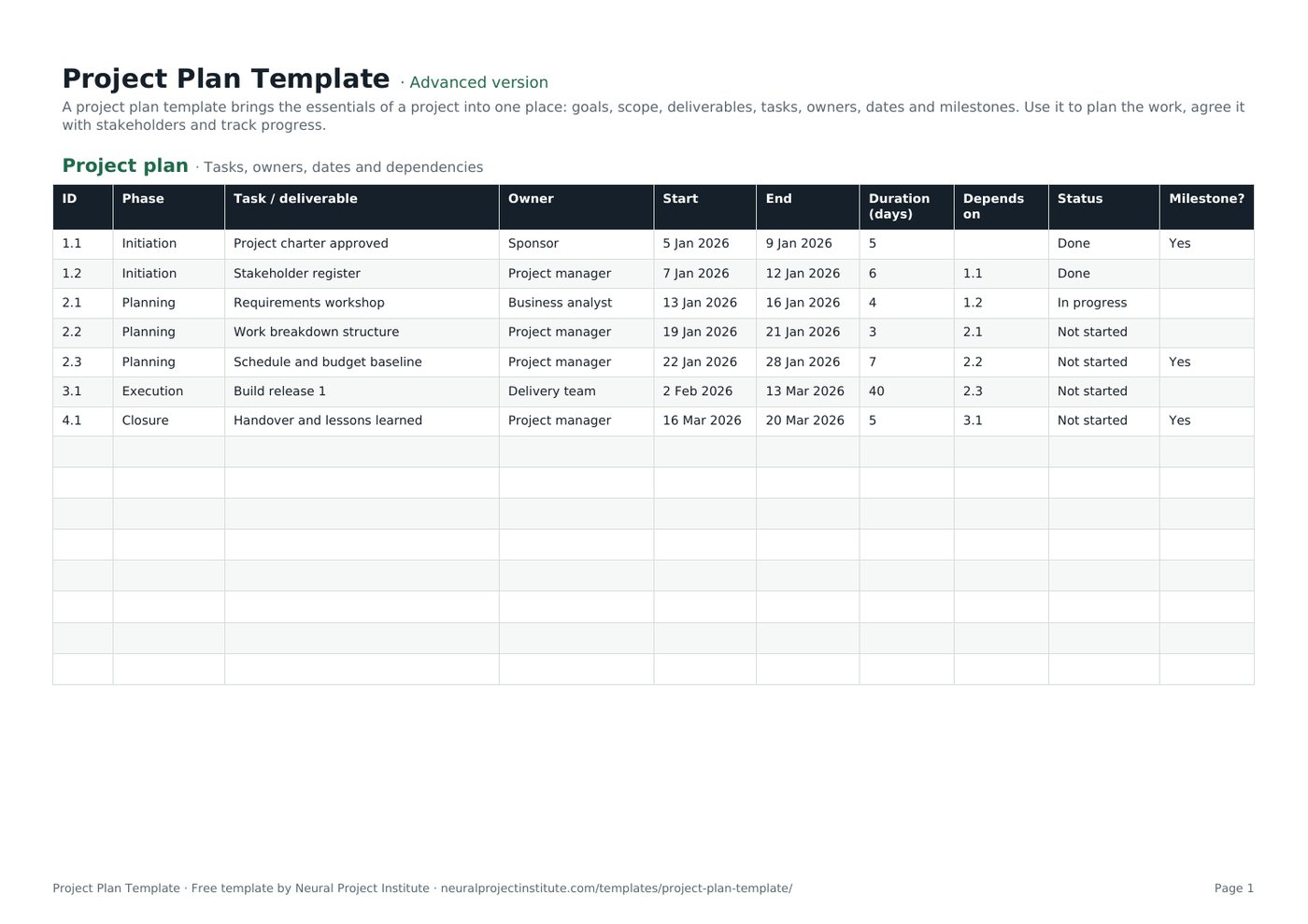The image size is (1308, 924).
Task: Select 'Handover and lessons learned' task cell
Action: point(362,420)
